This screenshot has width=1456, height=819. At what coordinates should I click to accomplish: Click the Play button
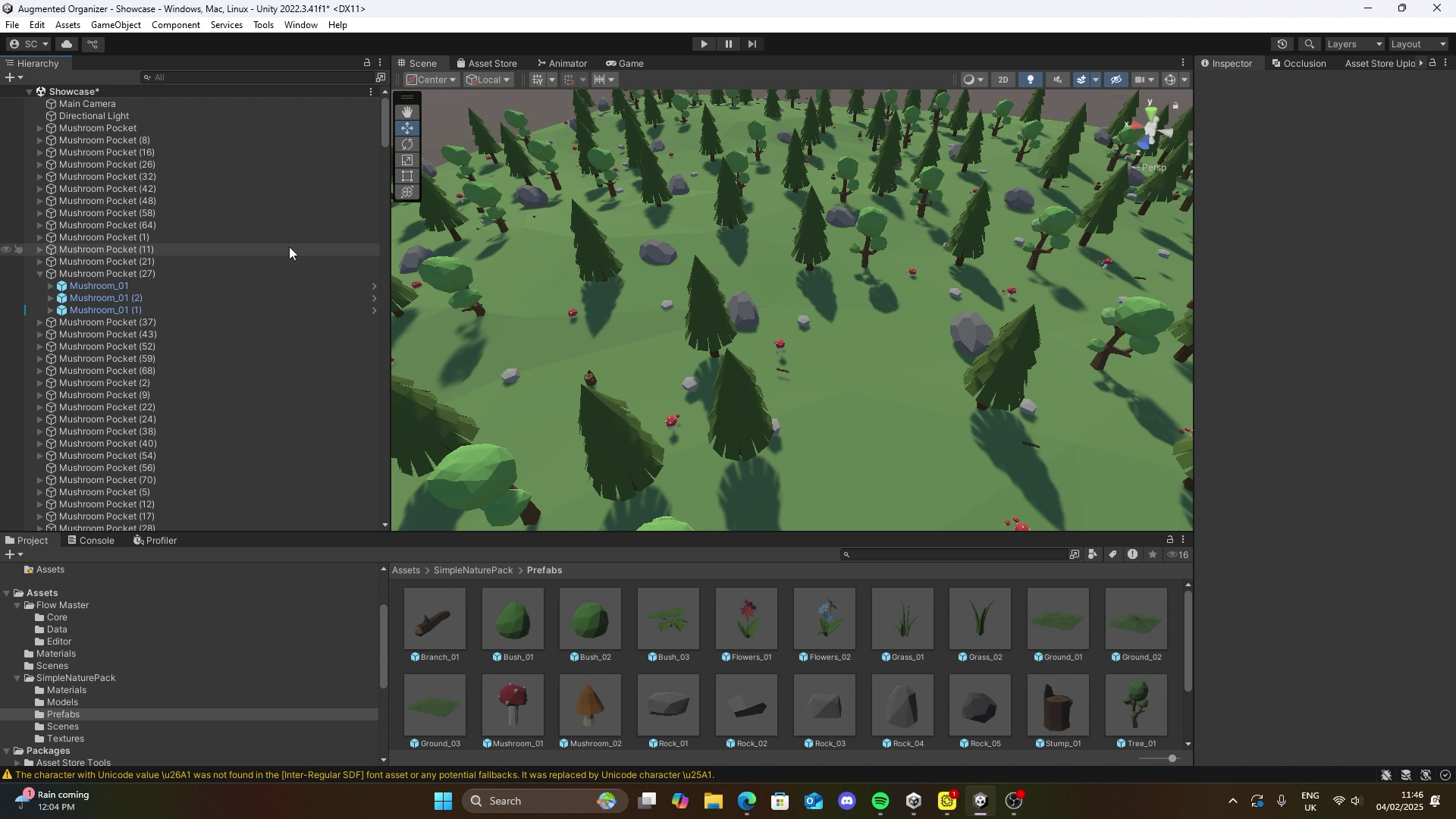(x=704, y=44)
